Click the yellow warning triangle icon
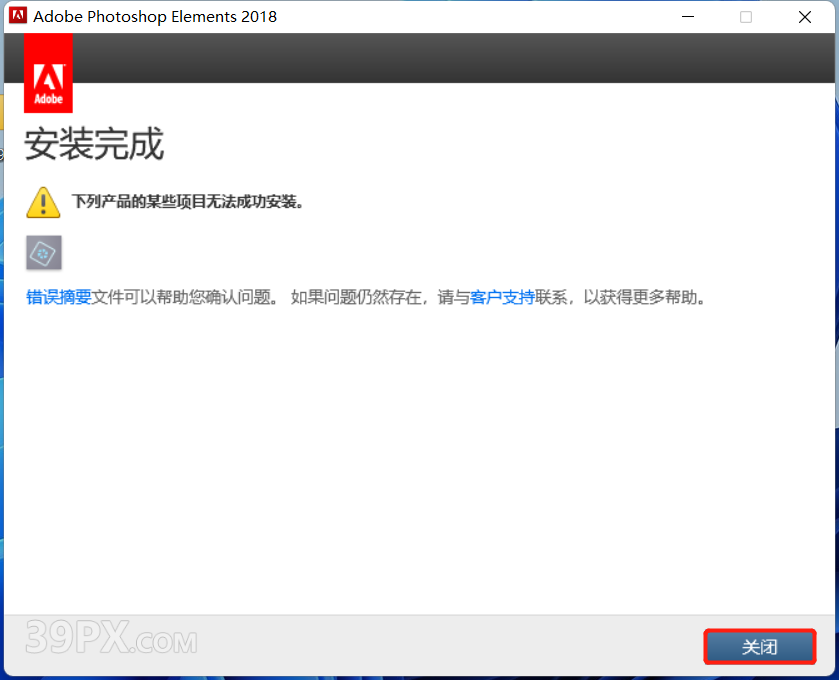This screenshot has height=680, width=839. click(43, 202)
